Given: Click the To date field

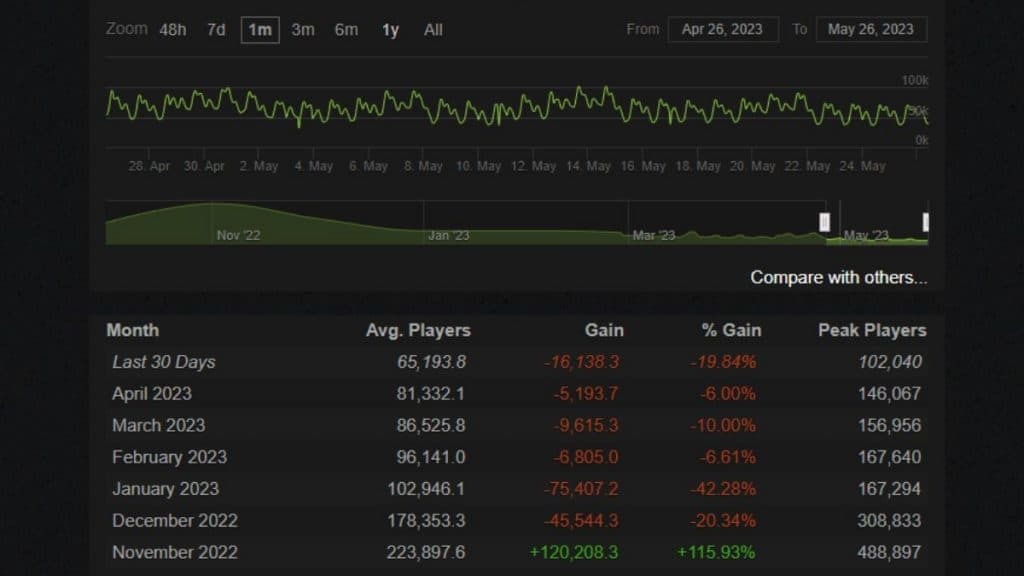Looking at the screenshot, I should [x=871, y=30].
